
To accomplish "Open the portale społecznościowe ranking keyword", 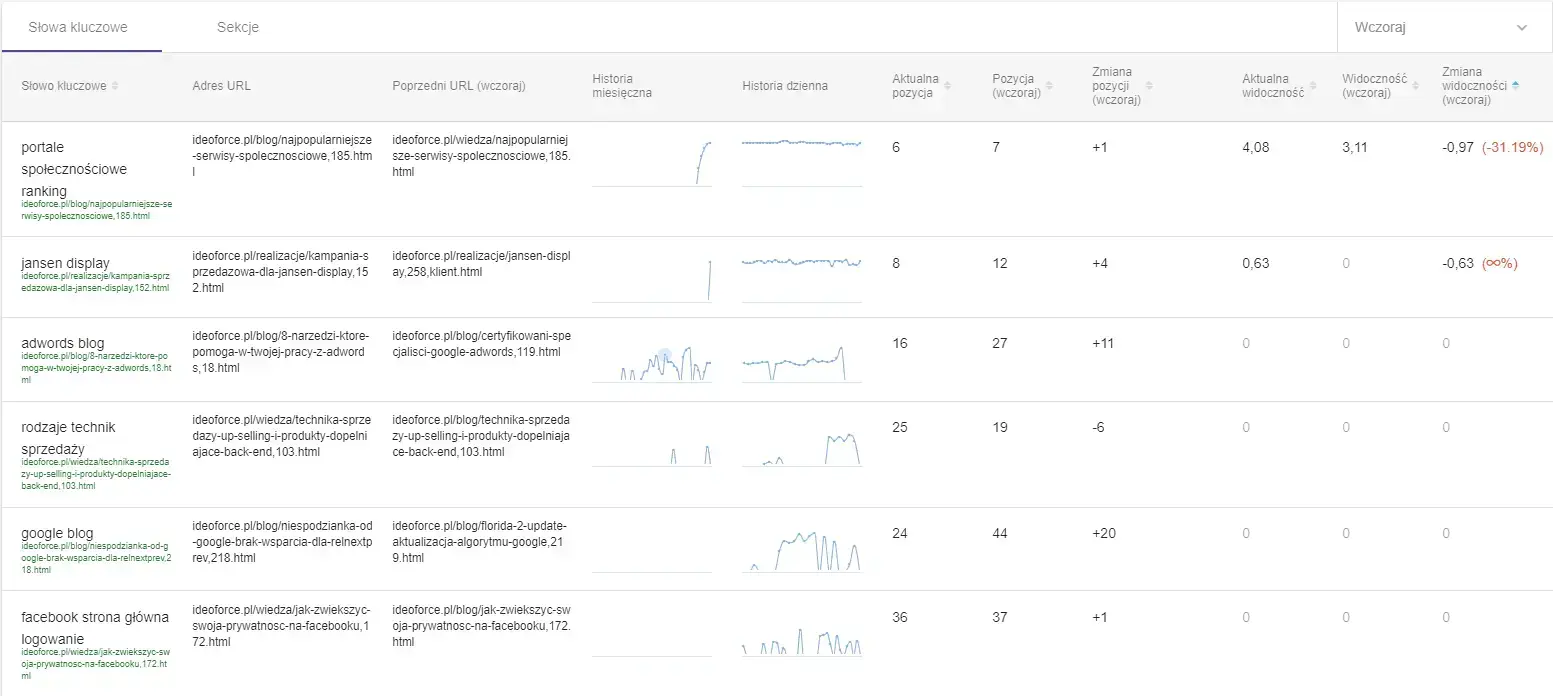I will point(73,168).
